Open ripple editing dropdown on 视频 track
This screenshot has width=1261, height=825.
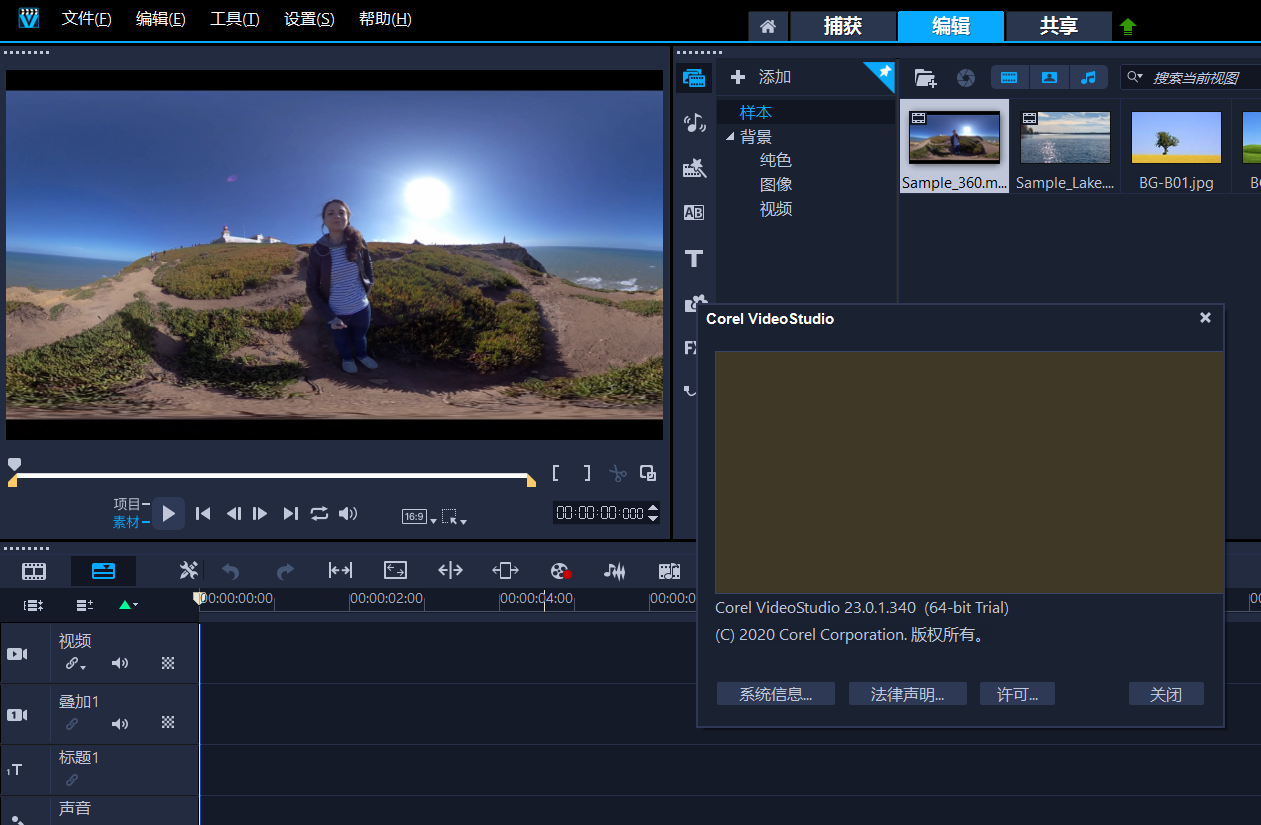pyautogui.click(x=75, y=663)
